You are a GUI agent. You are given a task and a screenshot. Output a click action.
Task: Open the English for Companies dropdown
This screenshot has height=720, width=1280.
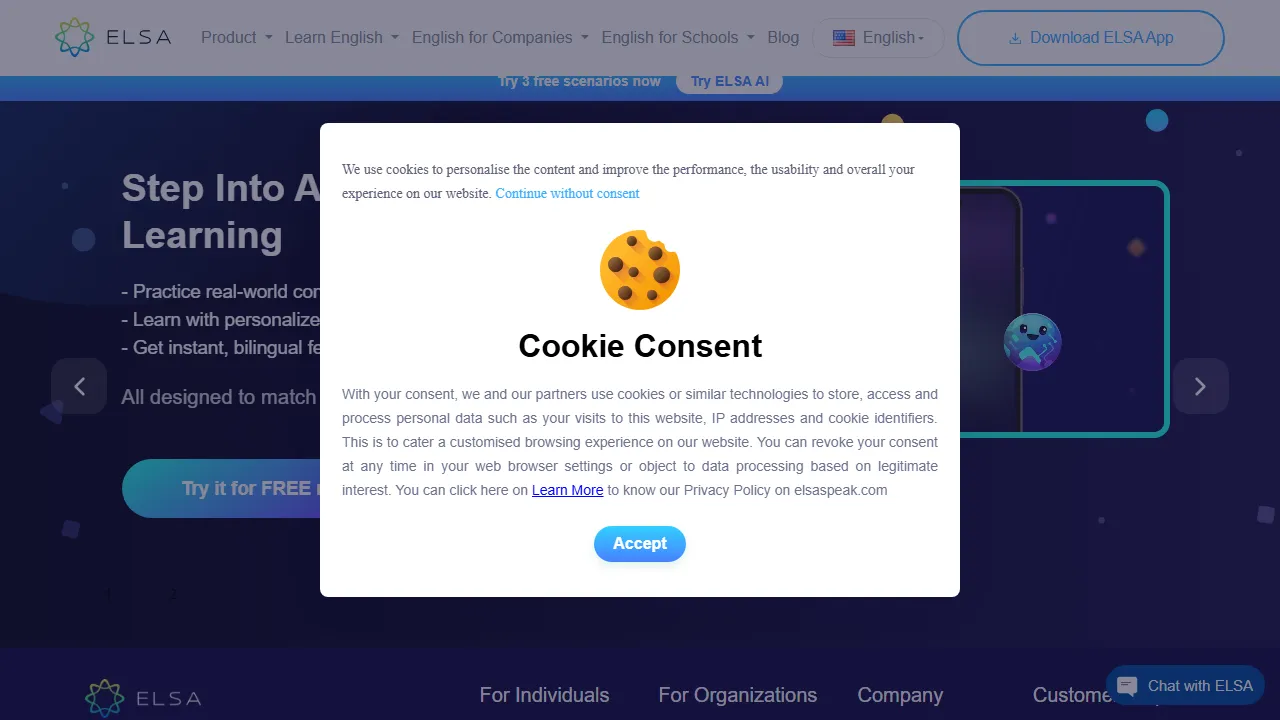500,37
